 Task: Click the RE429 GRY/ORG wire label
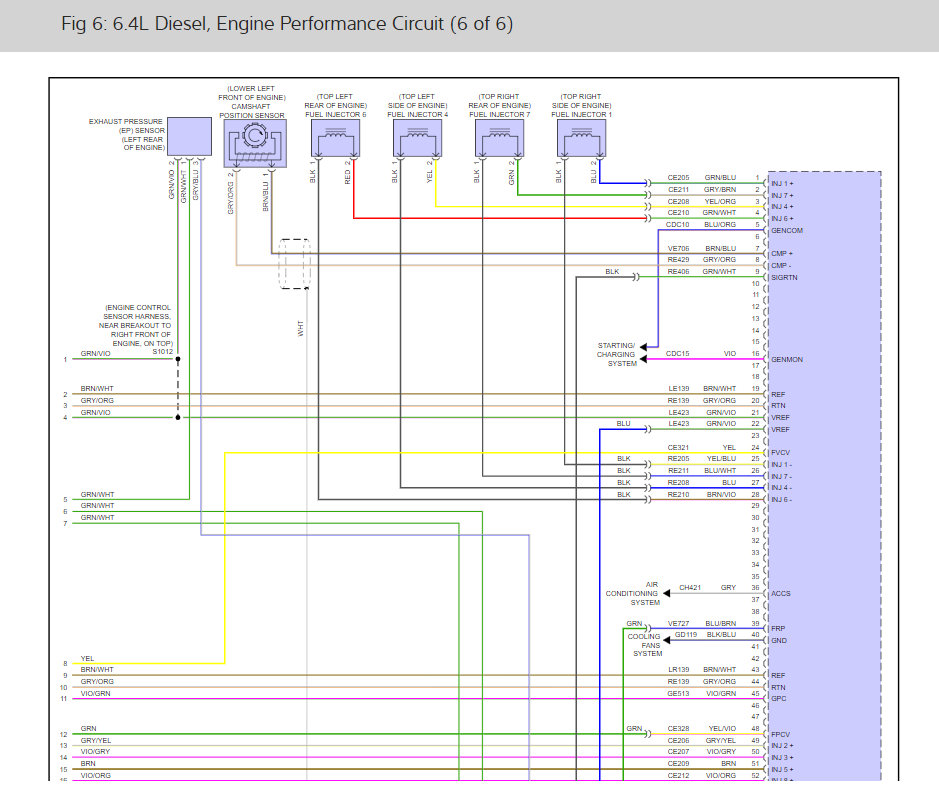click(702, 259)
